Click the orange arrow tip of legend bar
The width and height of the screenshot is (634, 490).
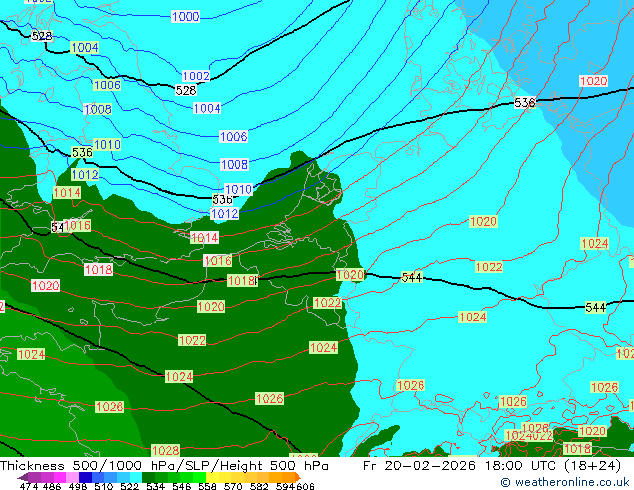pyautogui.click(x=298, y=477)
